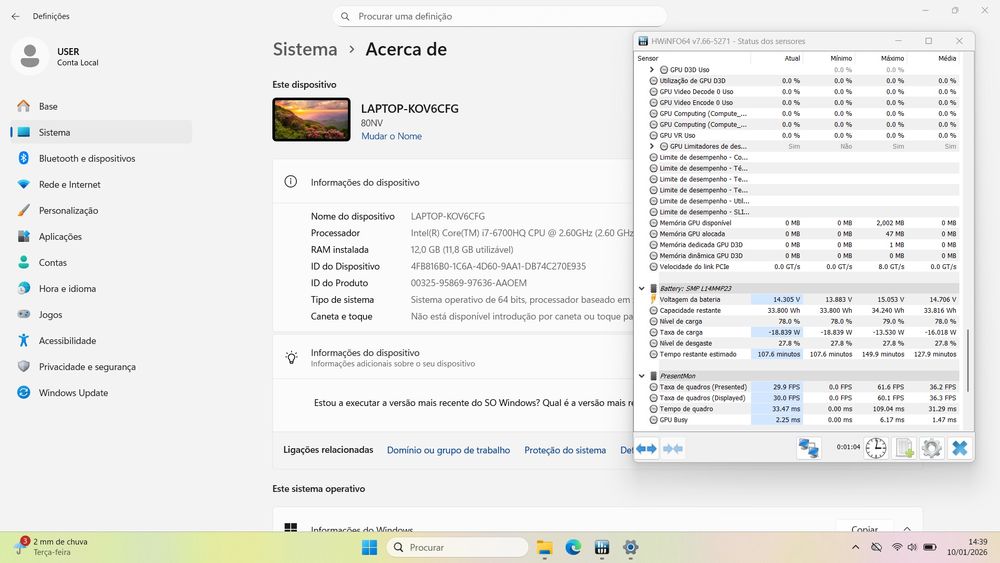Open Base page in Settings sidebar
The height and width of the screenshot is (563, 1000).
101,106
